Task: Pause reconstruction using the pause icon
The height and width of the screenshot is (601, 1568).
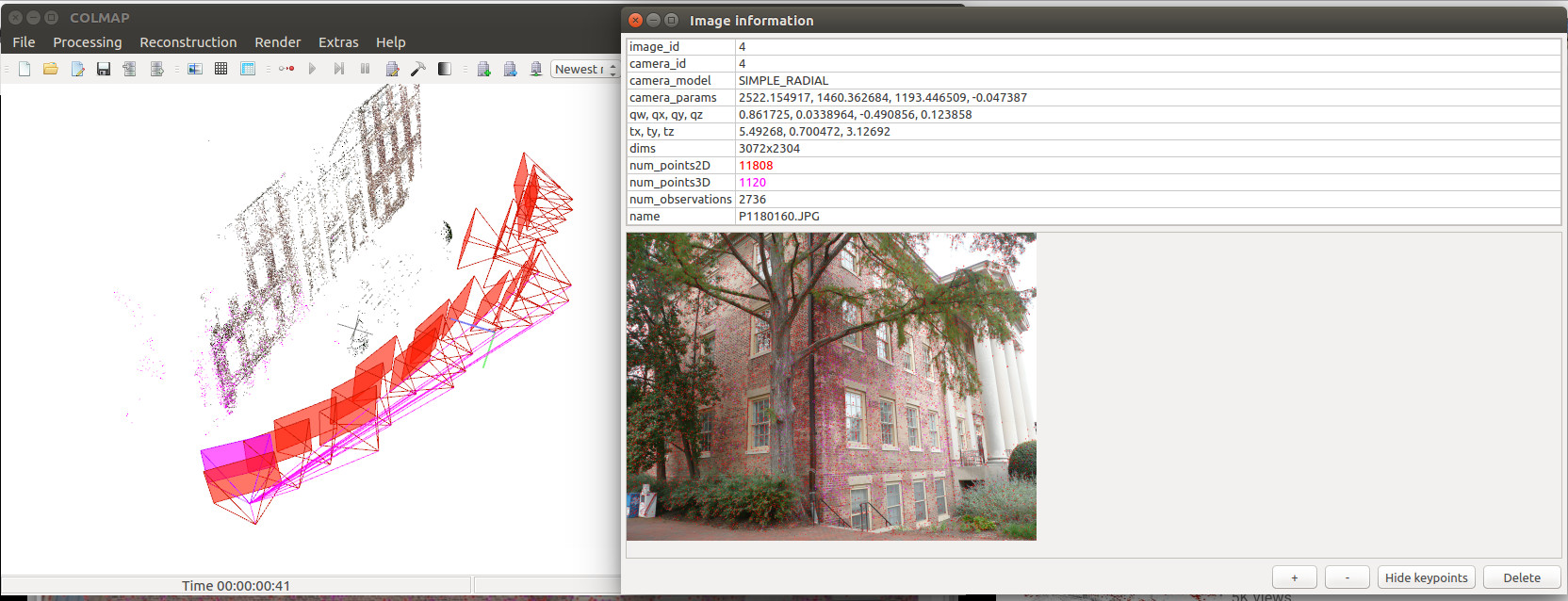Action: click(365, 69)
